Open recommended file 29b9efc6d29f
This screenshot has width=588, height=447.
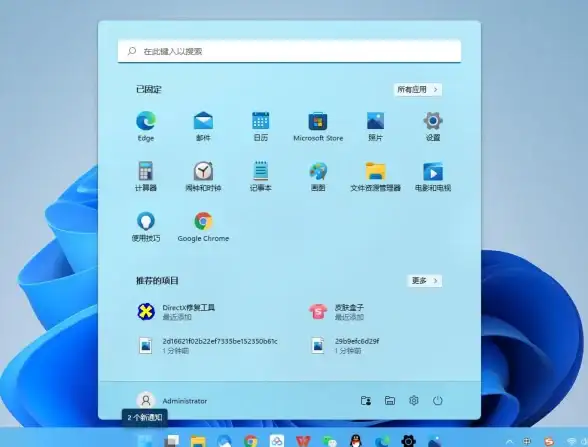click(345, 345)
